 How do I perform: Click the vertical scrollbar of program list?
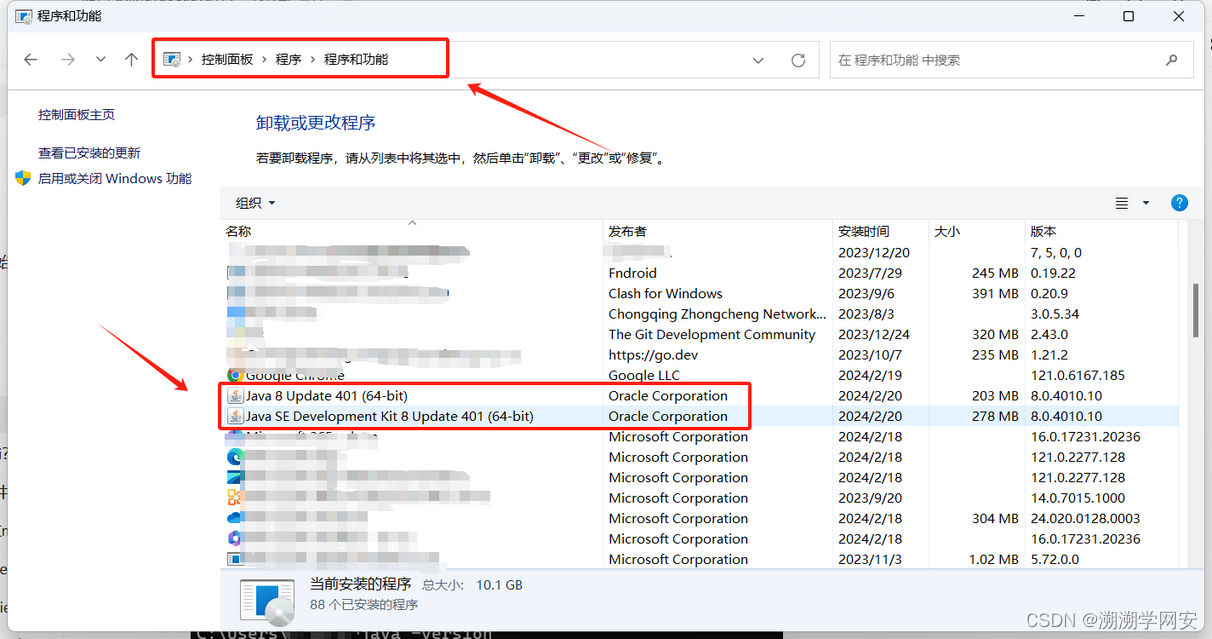[x=1195, y=312]
